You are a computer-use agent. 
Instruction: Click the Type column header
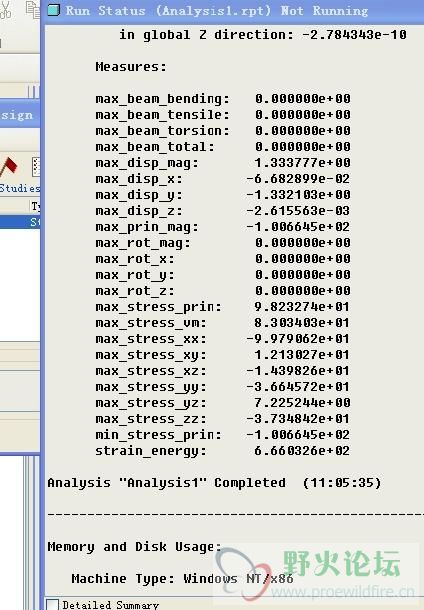coord(35,206)
